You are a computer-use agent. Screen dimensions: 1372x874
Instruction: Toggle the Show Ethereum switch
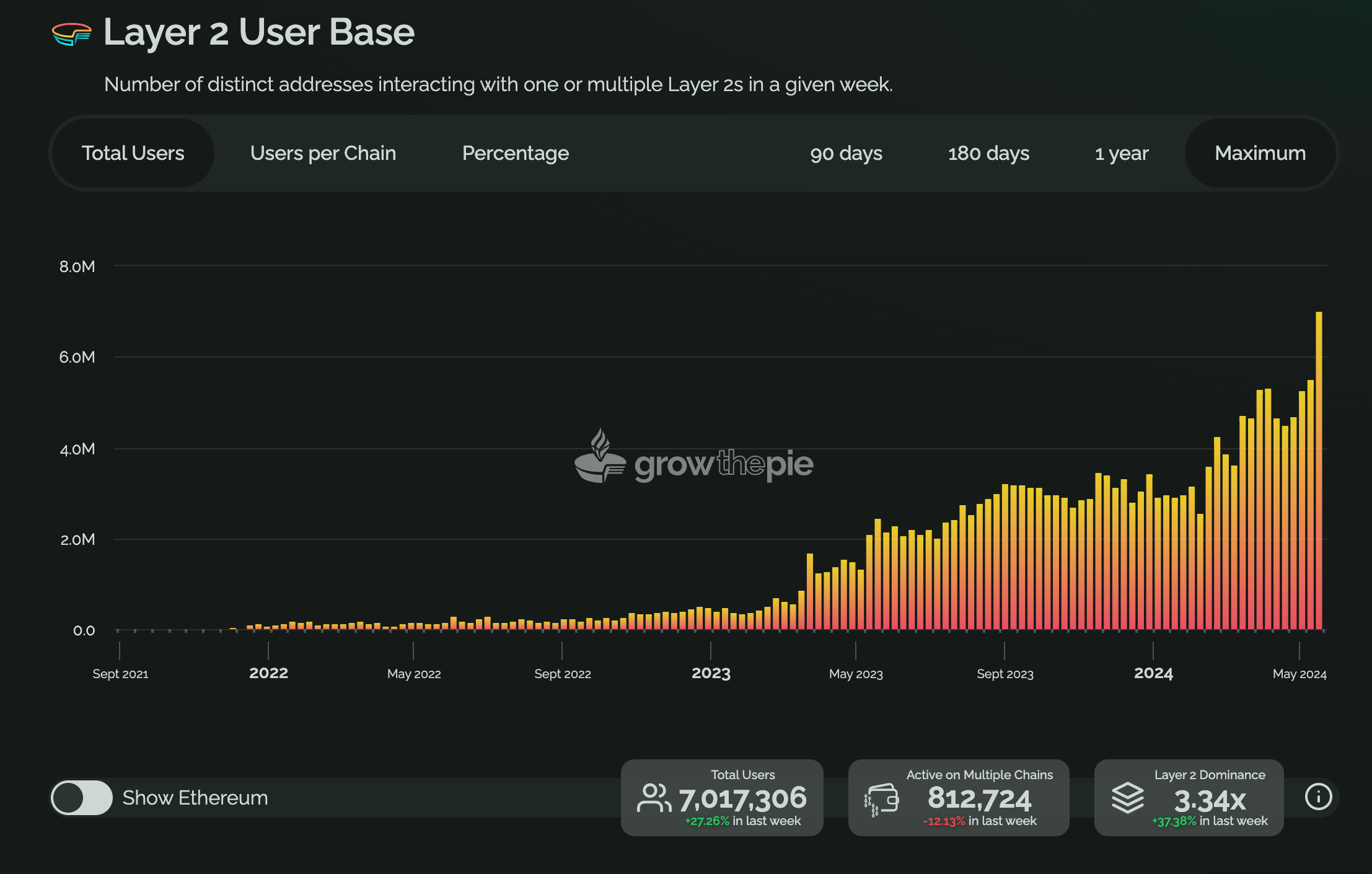tap(82, 798)
